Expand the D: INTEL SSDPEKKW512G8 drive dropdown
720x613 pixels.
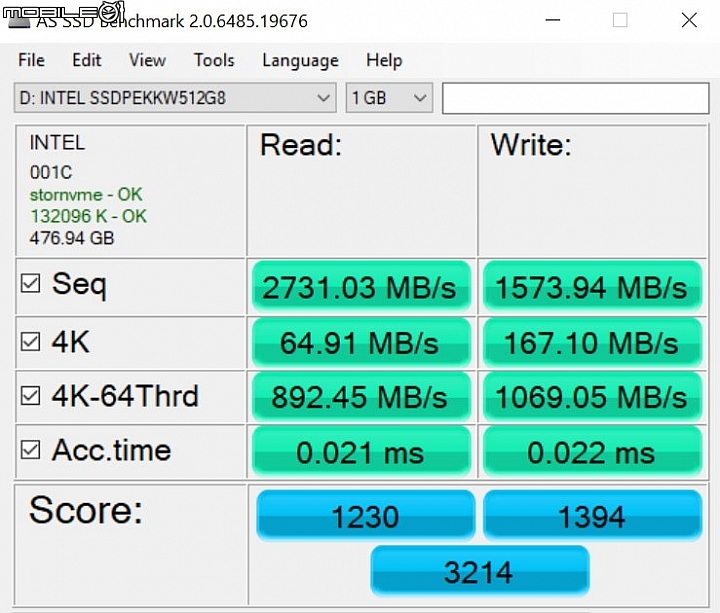tap(175, 98)
